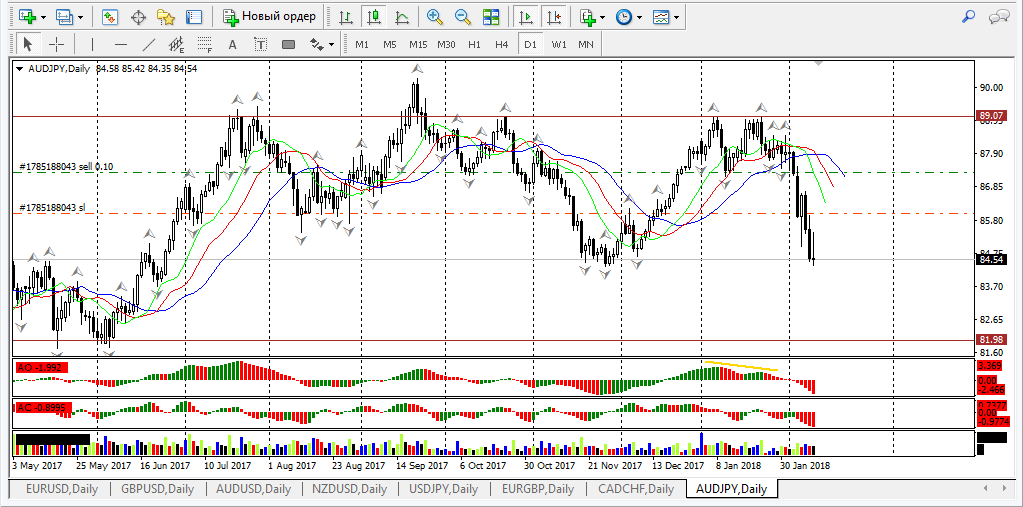Zoom out of the chart
1023x507 pixels.
[463, 16]
